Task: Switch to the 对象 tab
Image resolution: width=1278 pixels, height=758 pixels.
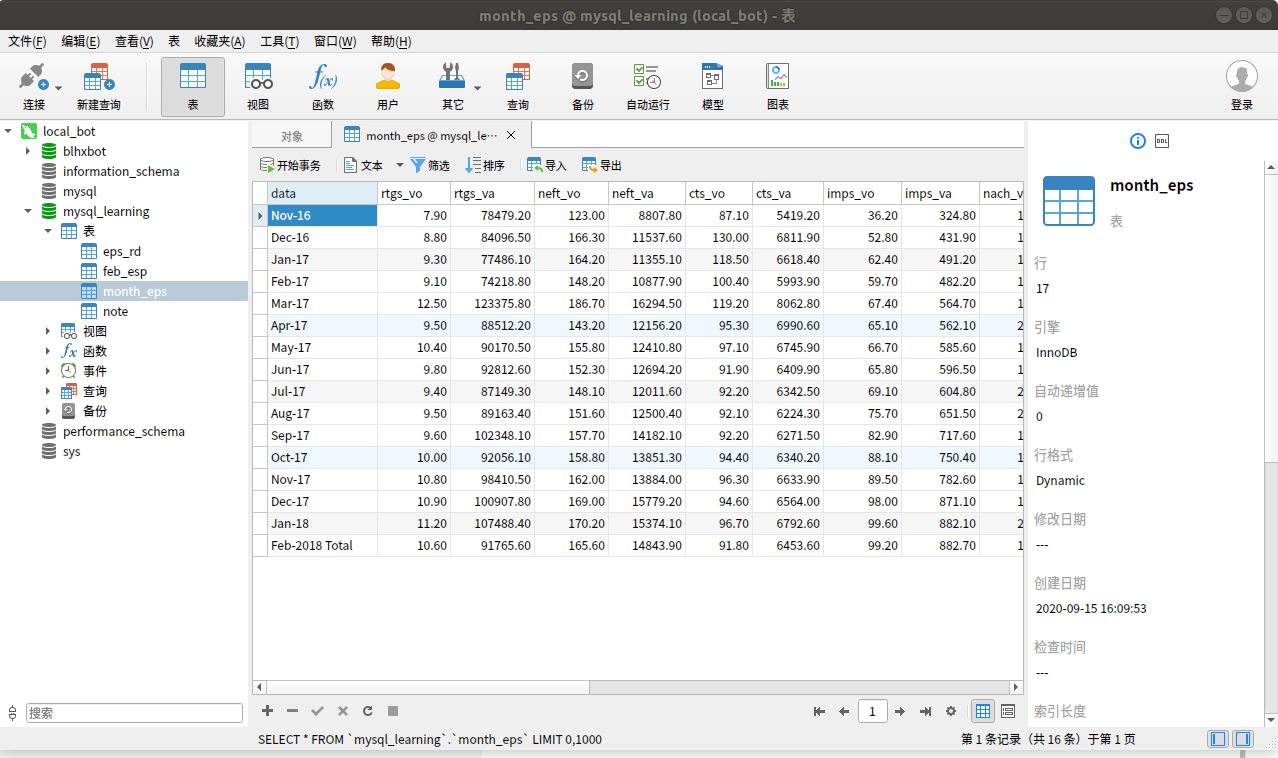Action: point(291,136)
